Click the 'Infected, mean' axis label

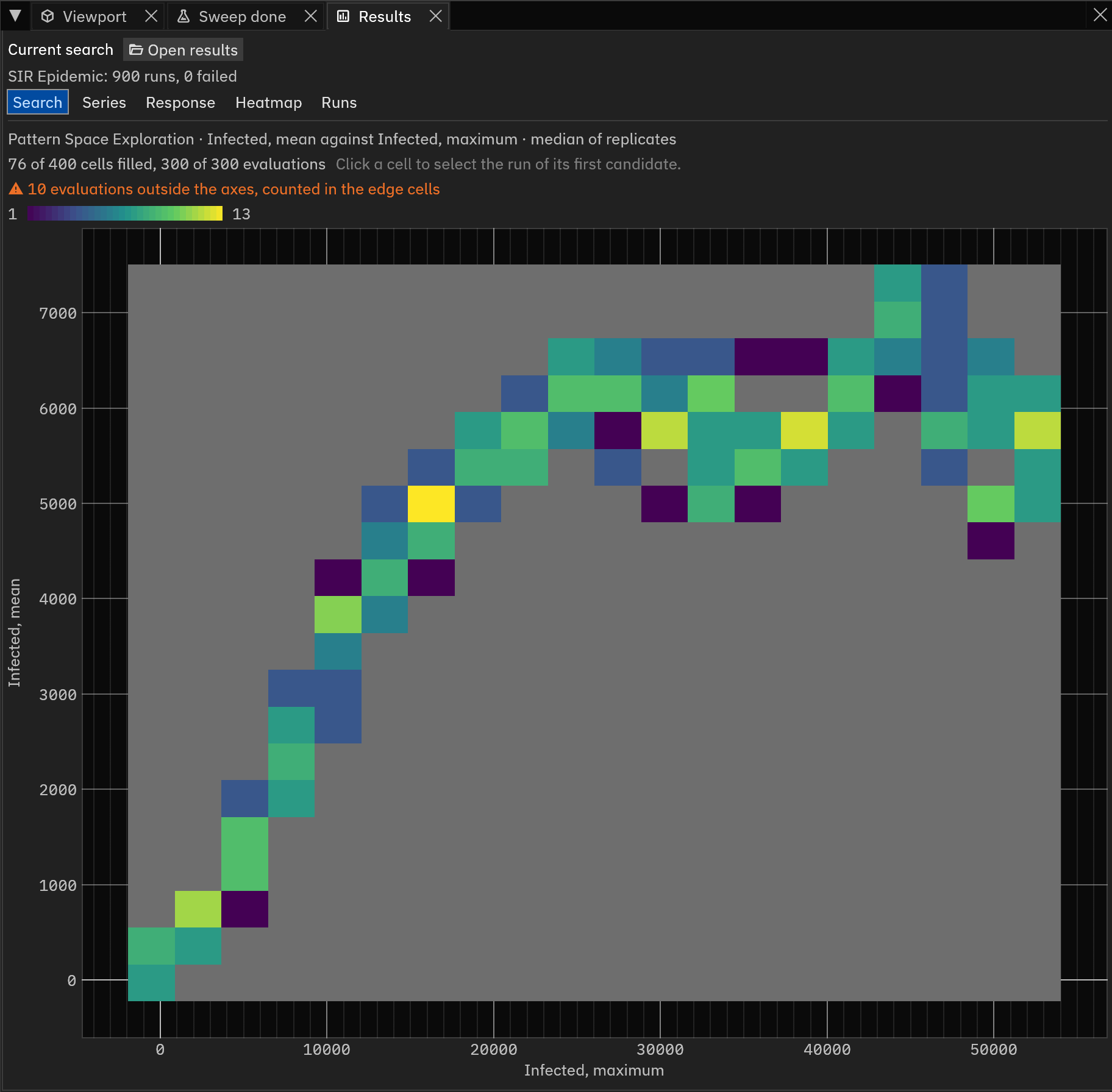pyautogui.click(x=15, y=633)
